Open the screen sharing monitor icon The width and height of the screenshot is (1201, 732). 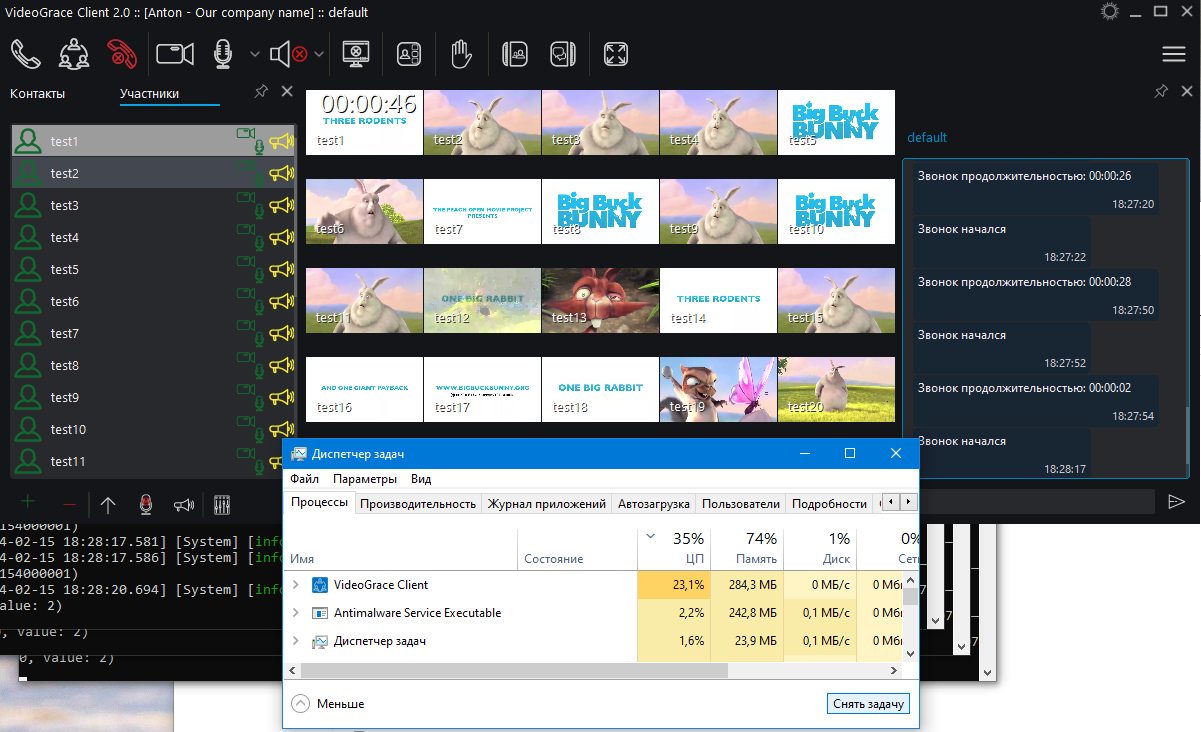(356, 53)
